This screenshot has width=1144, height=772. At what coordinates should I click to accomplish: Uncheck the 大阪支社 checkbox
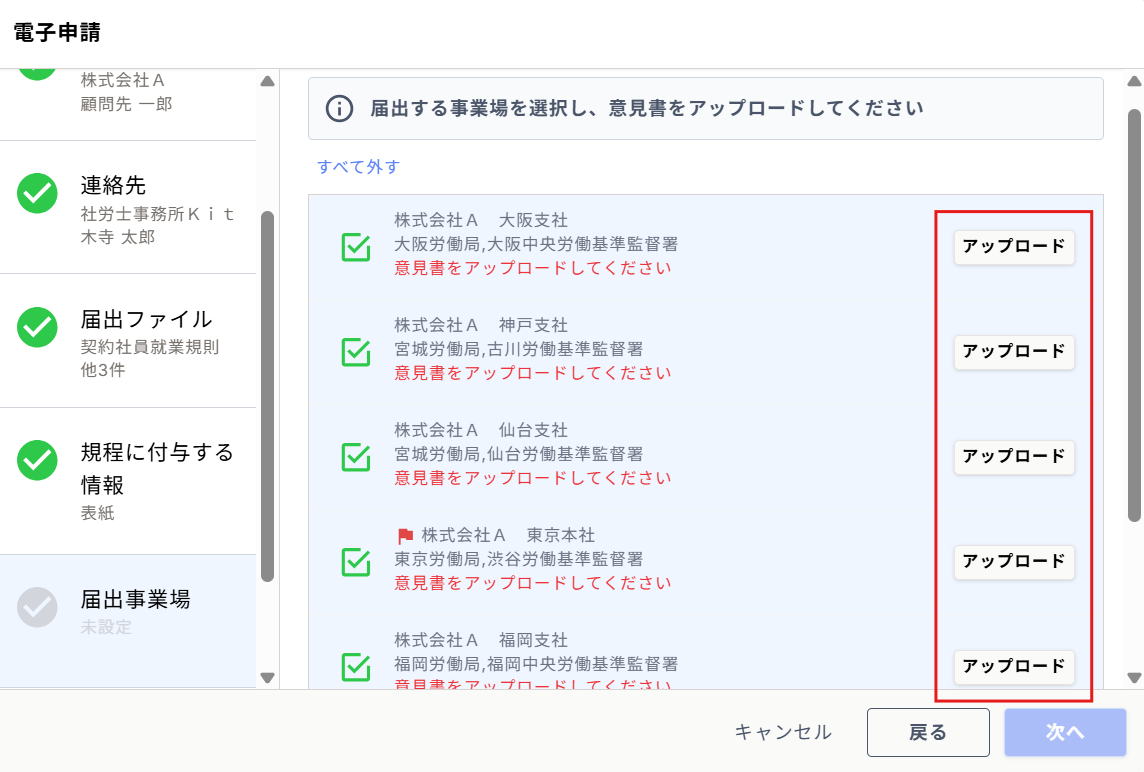pos(356,247)
